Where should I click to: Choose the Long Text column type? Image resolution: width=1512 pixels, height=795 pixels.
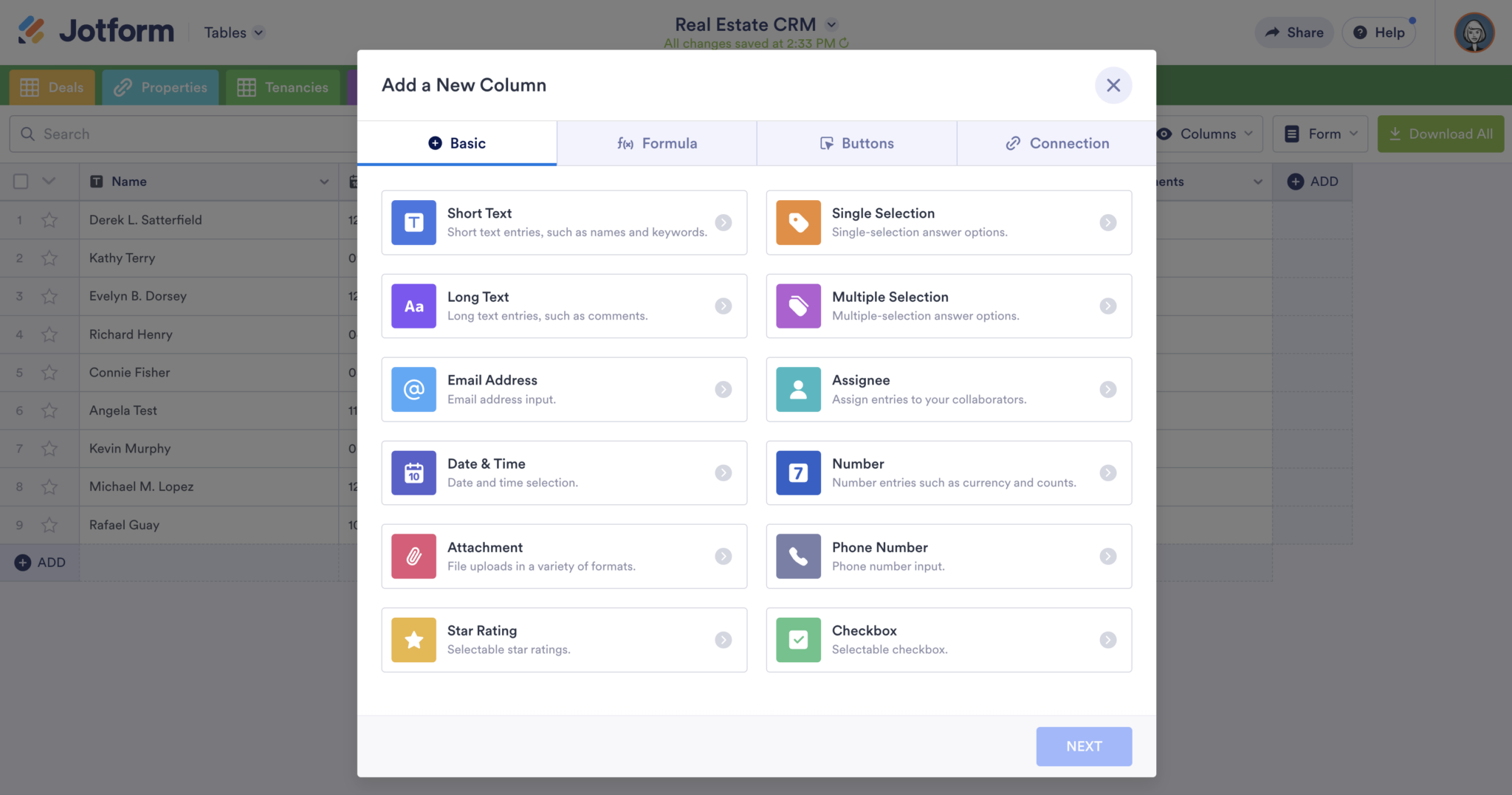coord(563,306)
